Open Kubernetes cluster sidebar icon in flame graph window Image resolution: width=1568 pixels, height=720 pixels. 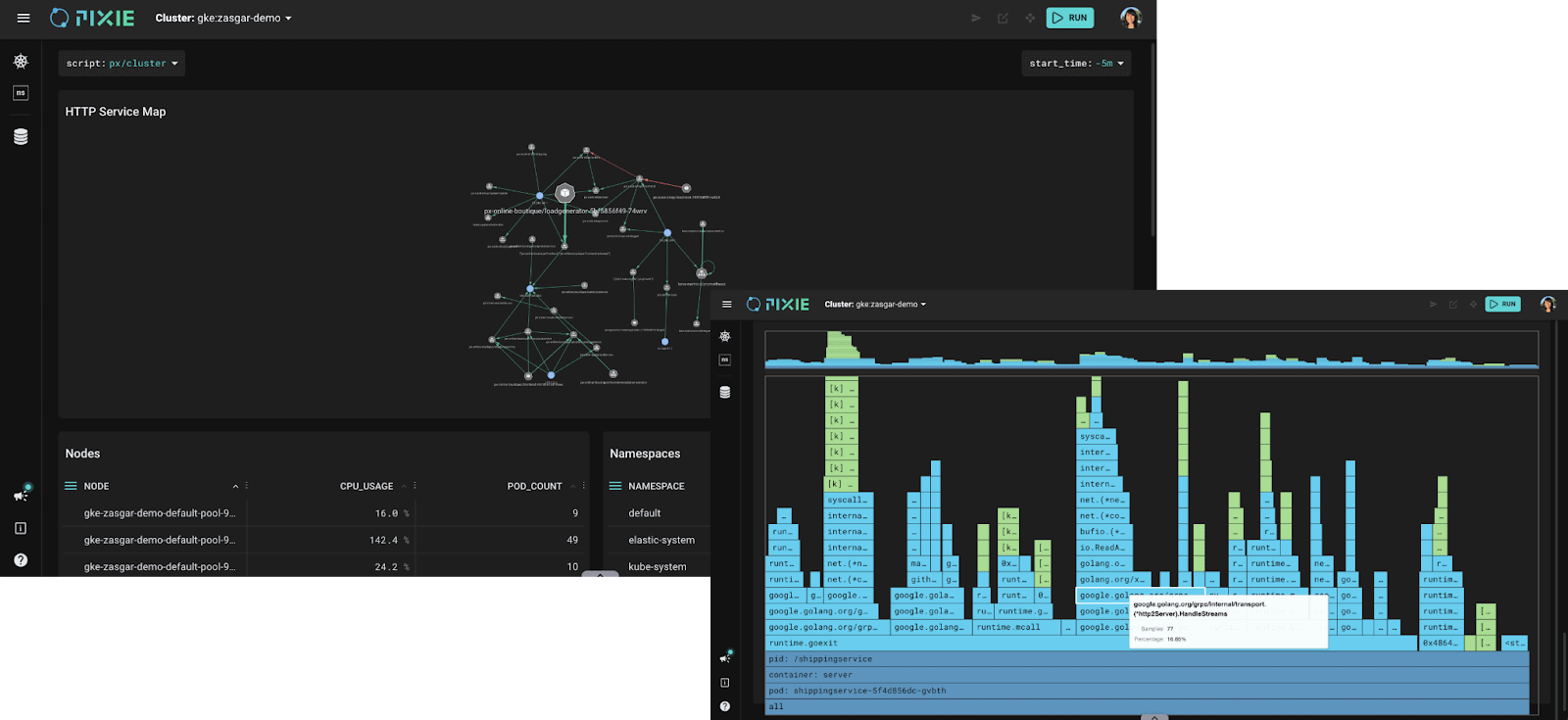point(725,336)
